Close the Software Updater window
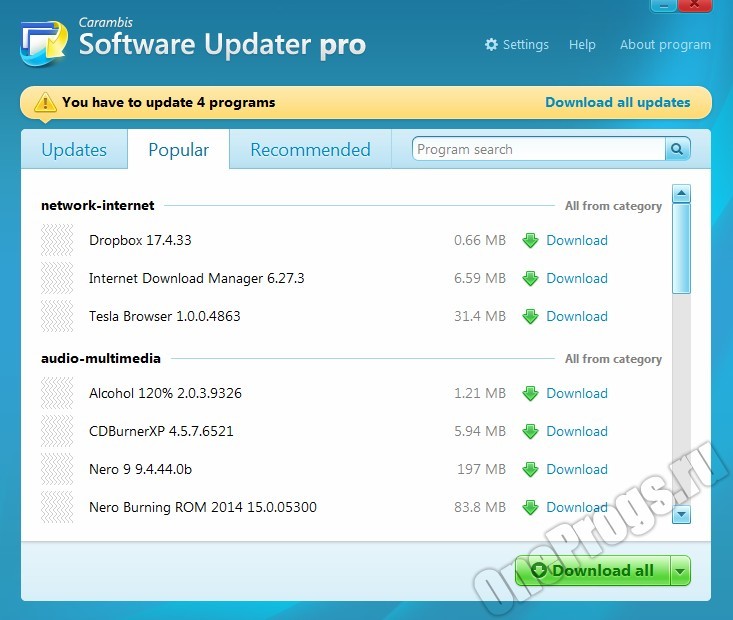Image resolution: width=733 pixels, height=620 pixels. pyautogui.click(x=695, y=5)
